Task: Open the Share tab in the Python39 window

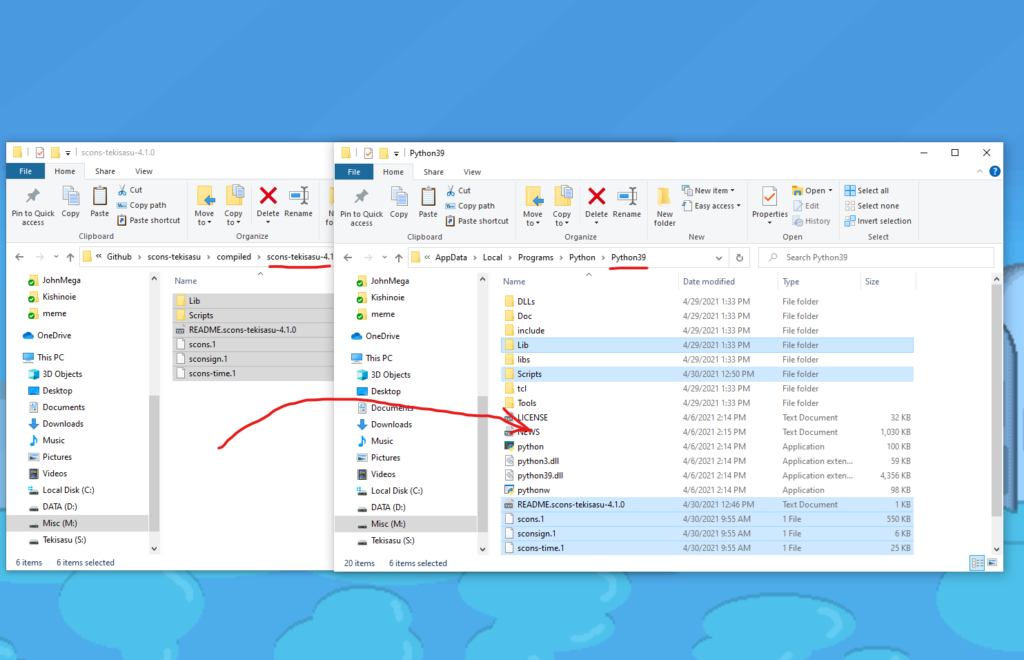Action: pos(433,172)
